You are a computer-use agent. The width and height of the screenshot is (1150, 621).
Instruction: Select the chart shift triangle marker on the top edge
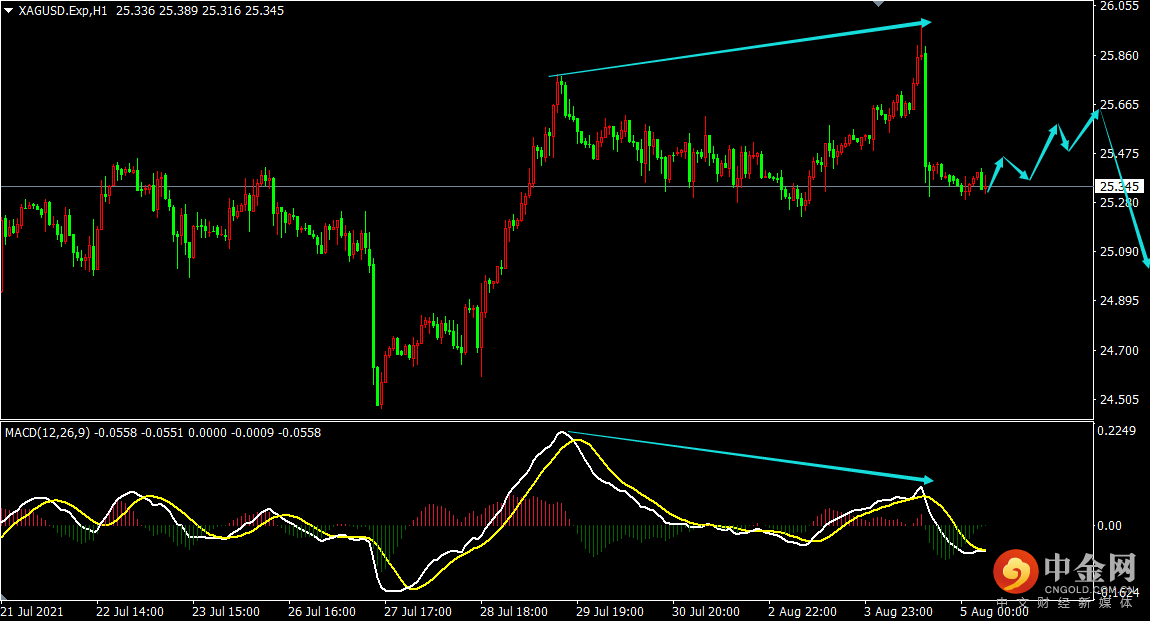(x=878, y=4)
